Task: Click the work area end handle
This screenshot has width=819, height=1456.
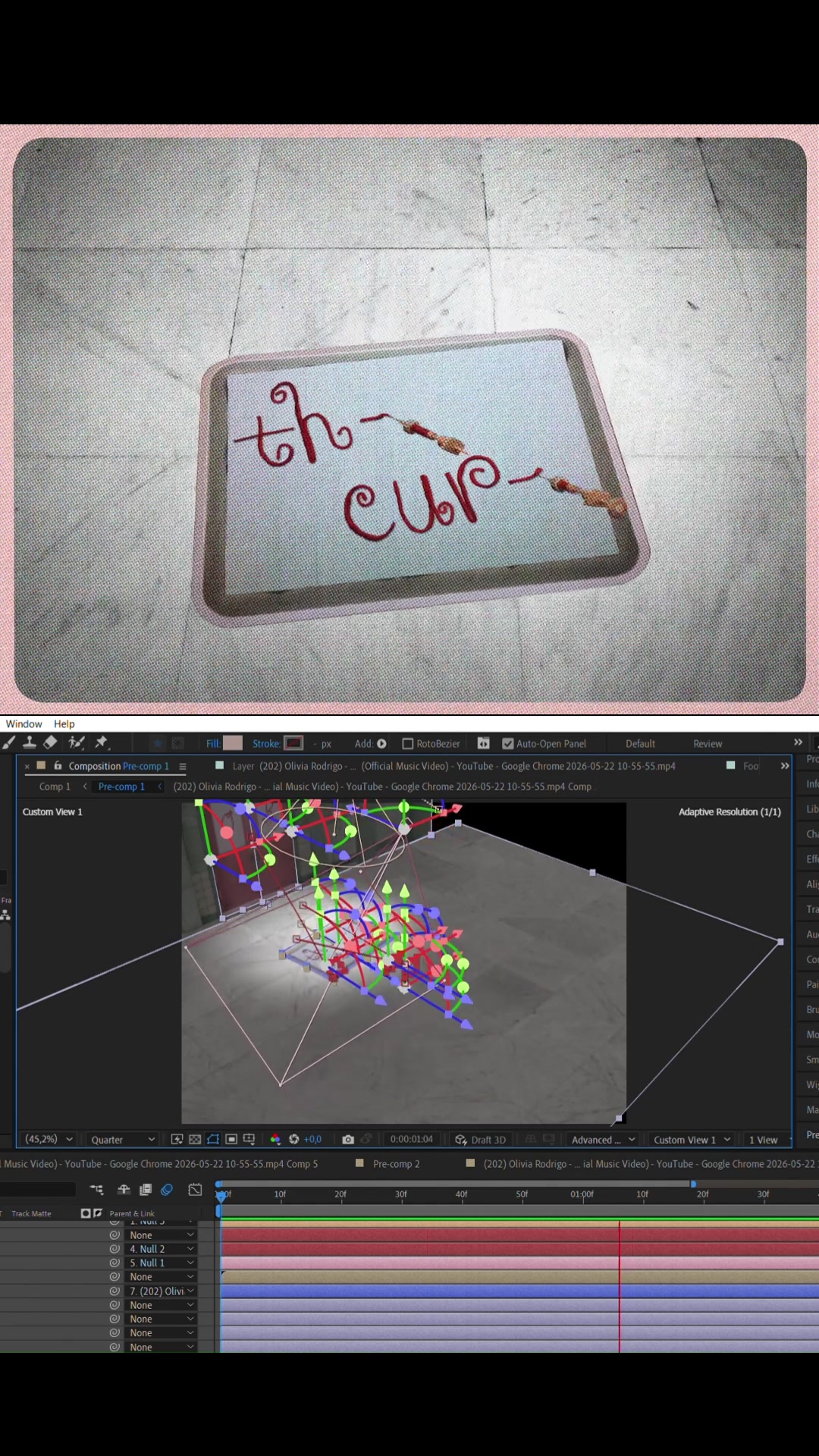Action: click(693, 1184)
